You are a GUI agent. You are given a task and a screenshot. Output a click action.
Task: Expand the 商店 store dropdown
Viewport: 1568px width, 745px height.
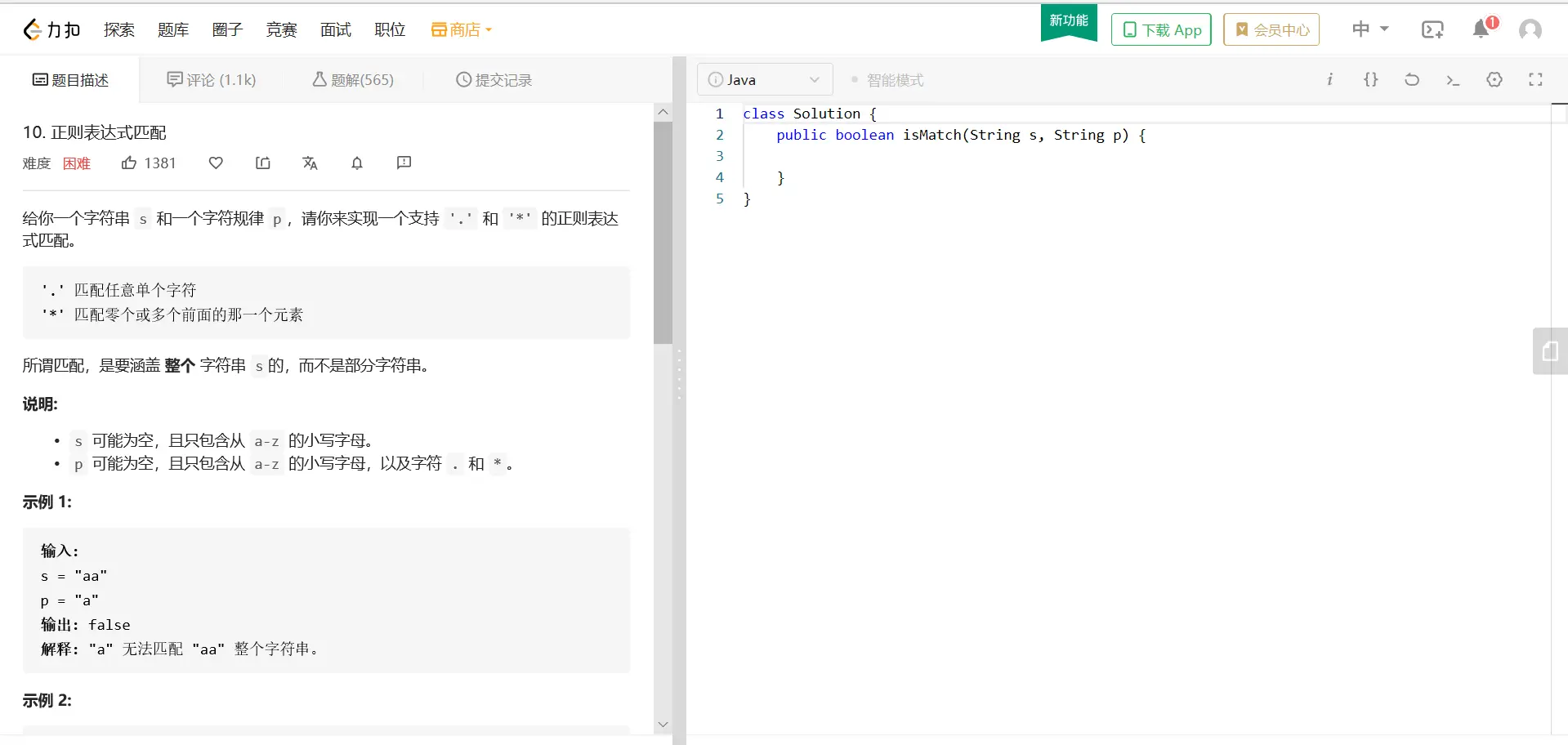462,30
